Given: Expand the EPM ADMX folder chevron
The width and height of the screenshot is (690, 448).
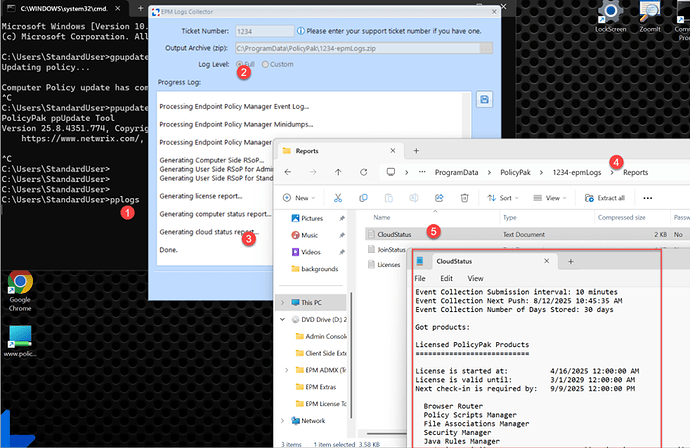Looking at the screenshot, I should (286, 370).
